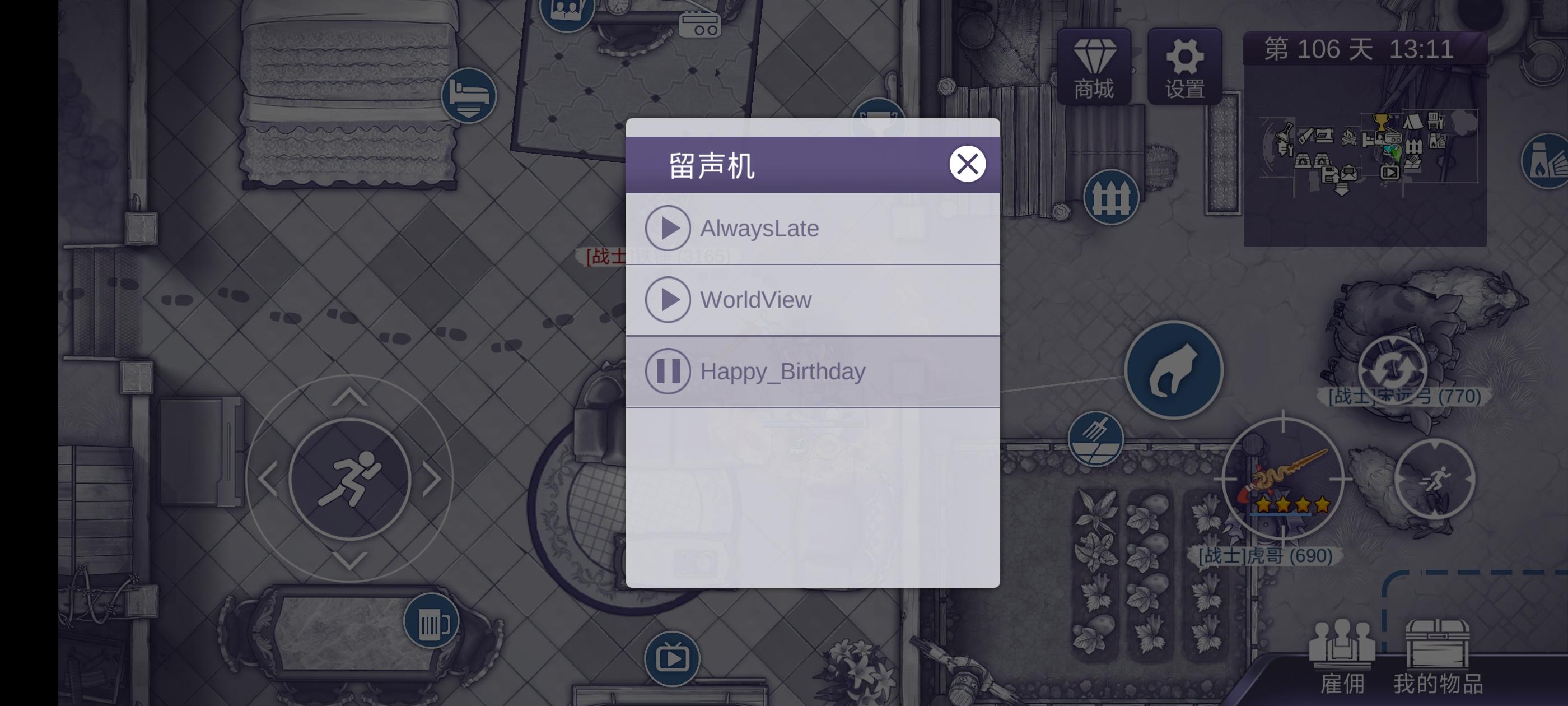Tap the fence build icon
Screen dimensions: 1568x706
(x=1111, y=197)
